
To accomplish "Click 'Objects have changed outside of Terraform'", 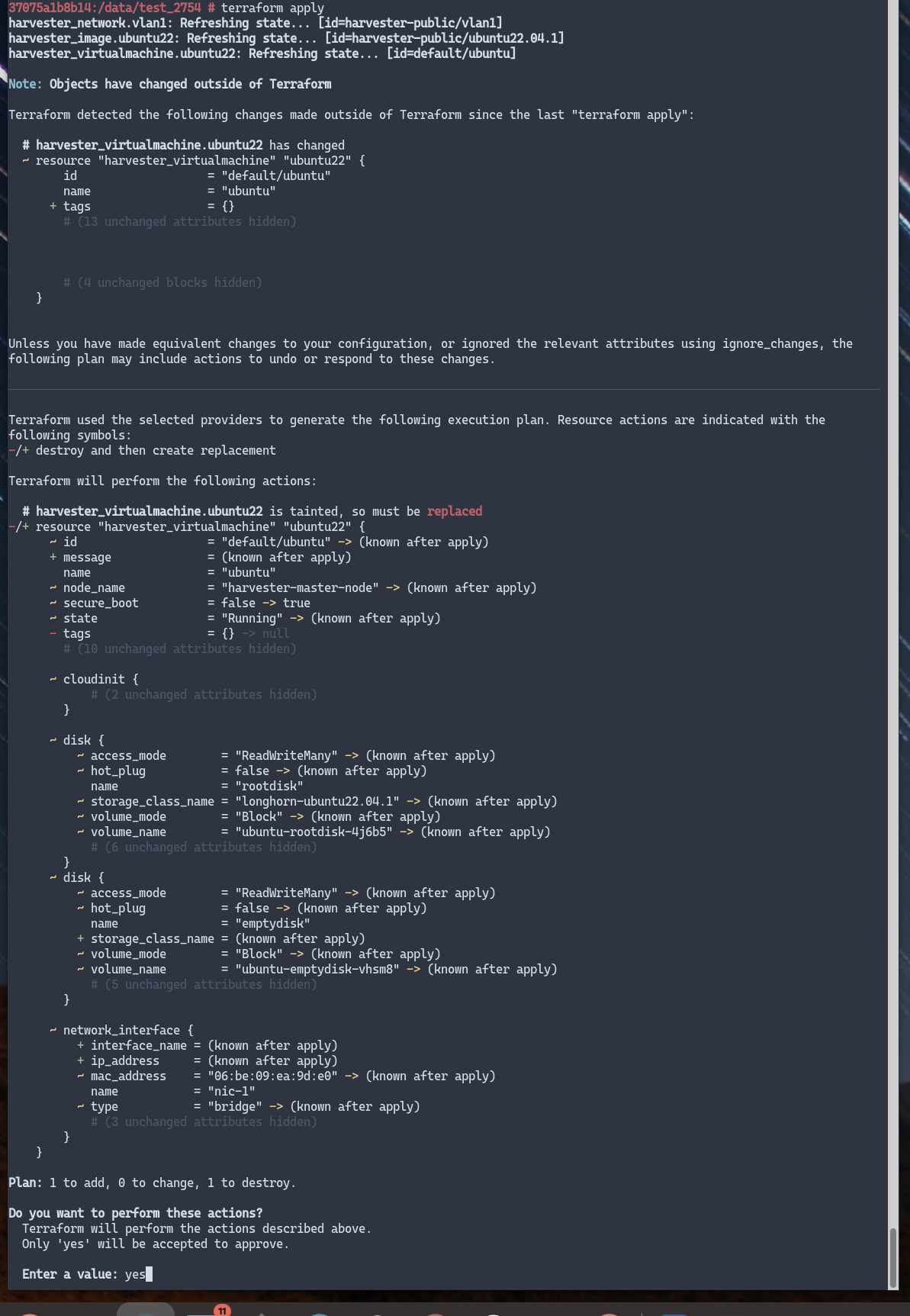I will (x=190, y=84).
